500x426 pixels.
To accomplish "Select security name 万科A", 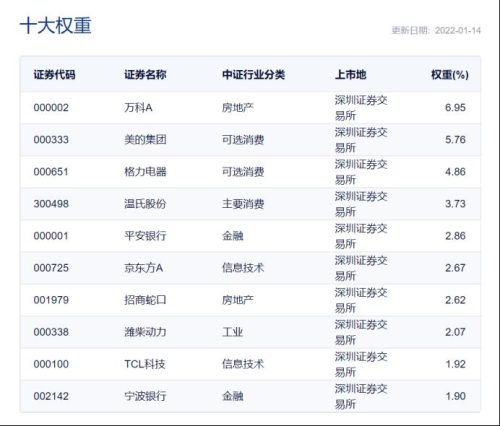I will pyautogui.click(x=138, y=108).
